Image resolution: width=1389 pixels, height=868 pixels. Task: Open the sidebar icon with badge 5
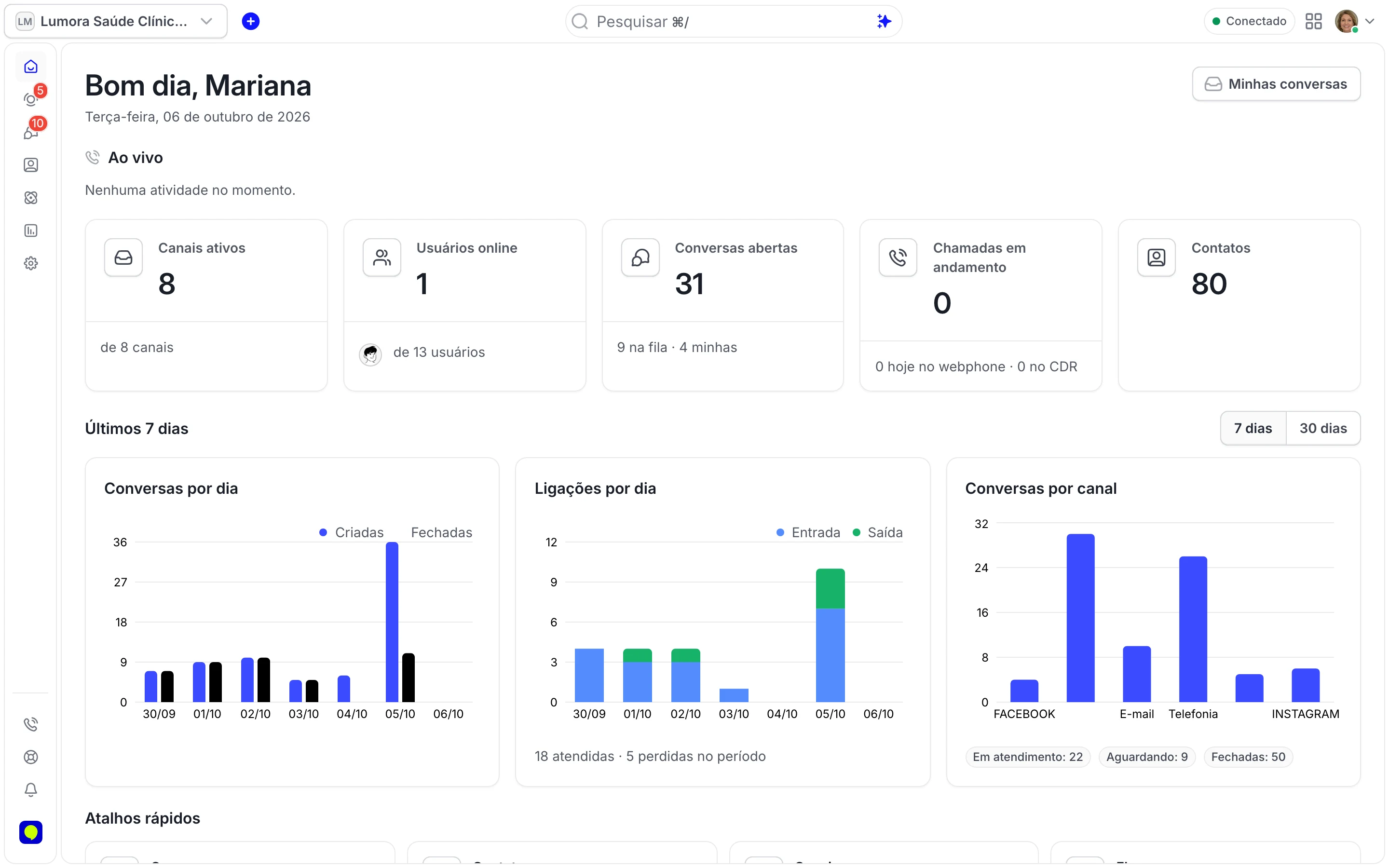pos(31,99)
